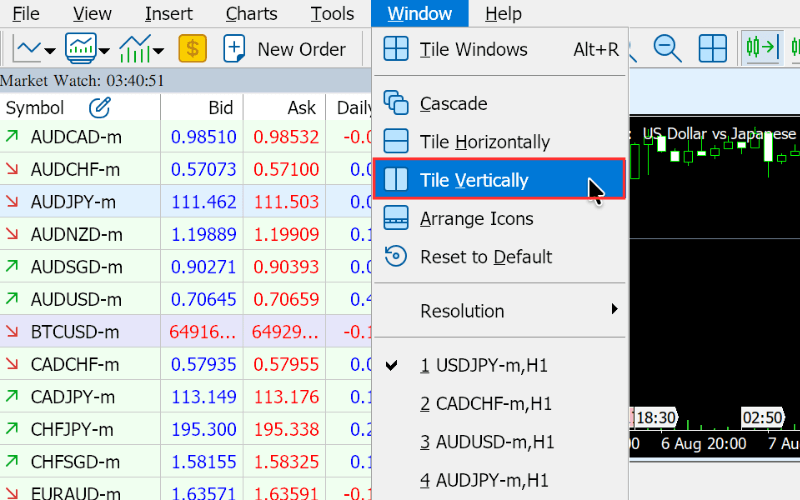This screenshot has height=500, width=800.
Task: Click the CHFJPY-m bid price 195.300
Action: [204, 430]
